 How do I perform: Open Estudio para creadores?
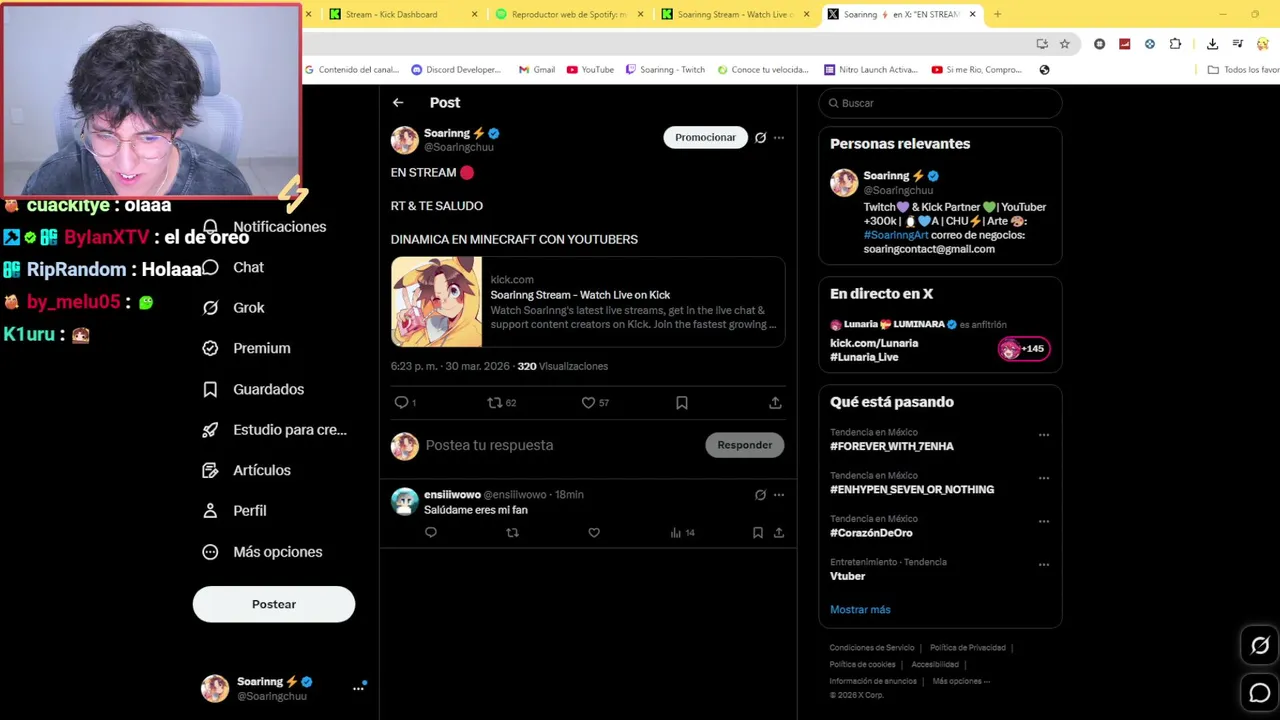(x=274, y=430)
